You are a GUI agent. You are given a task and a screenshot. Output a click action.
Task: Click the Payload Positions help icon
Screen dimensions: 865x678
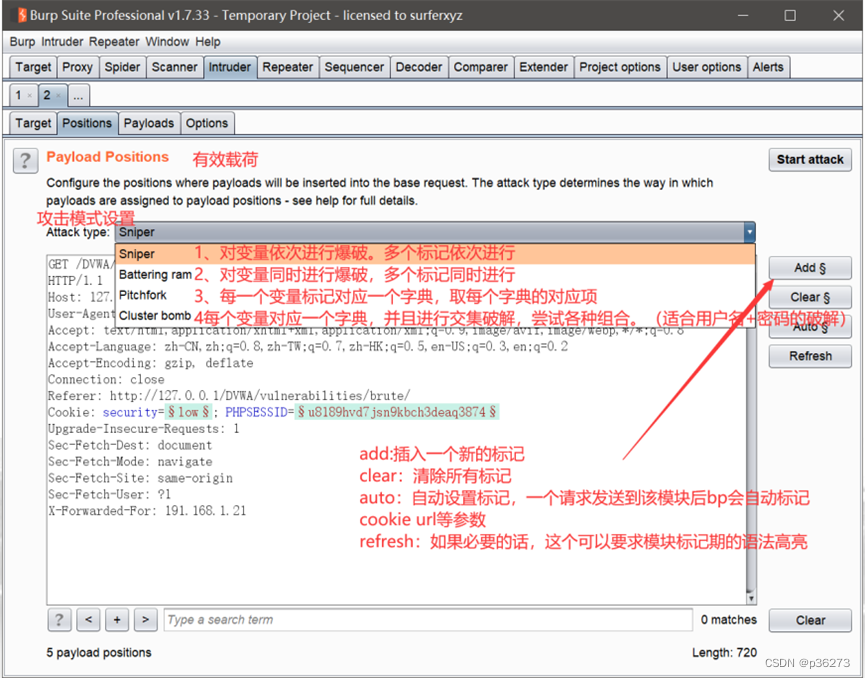pos(25,161)
